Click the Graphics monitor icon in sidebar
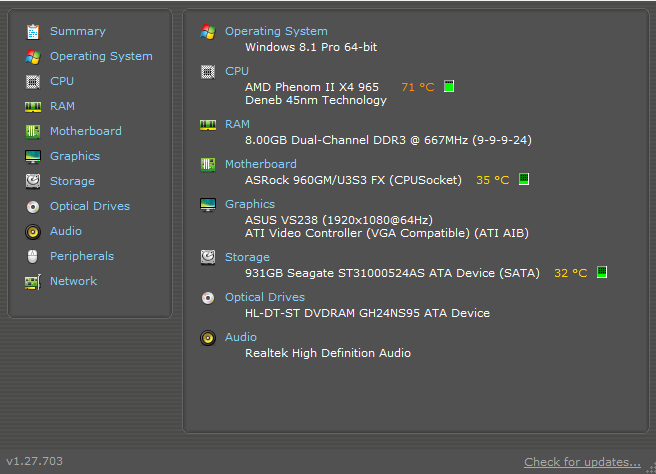The image size is (656, 474). tap(33, 156)
